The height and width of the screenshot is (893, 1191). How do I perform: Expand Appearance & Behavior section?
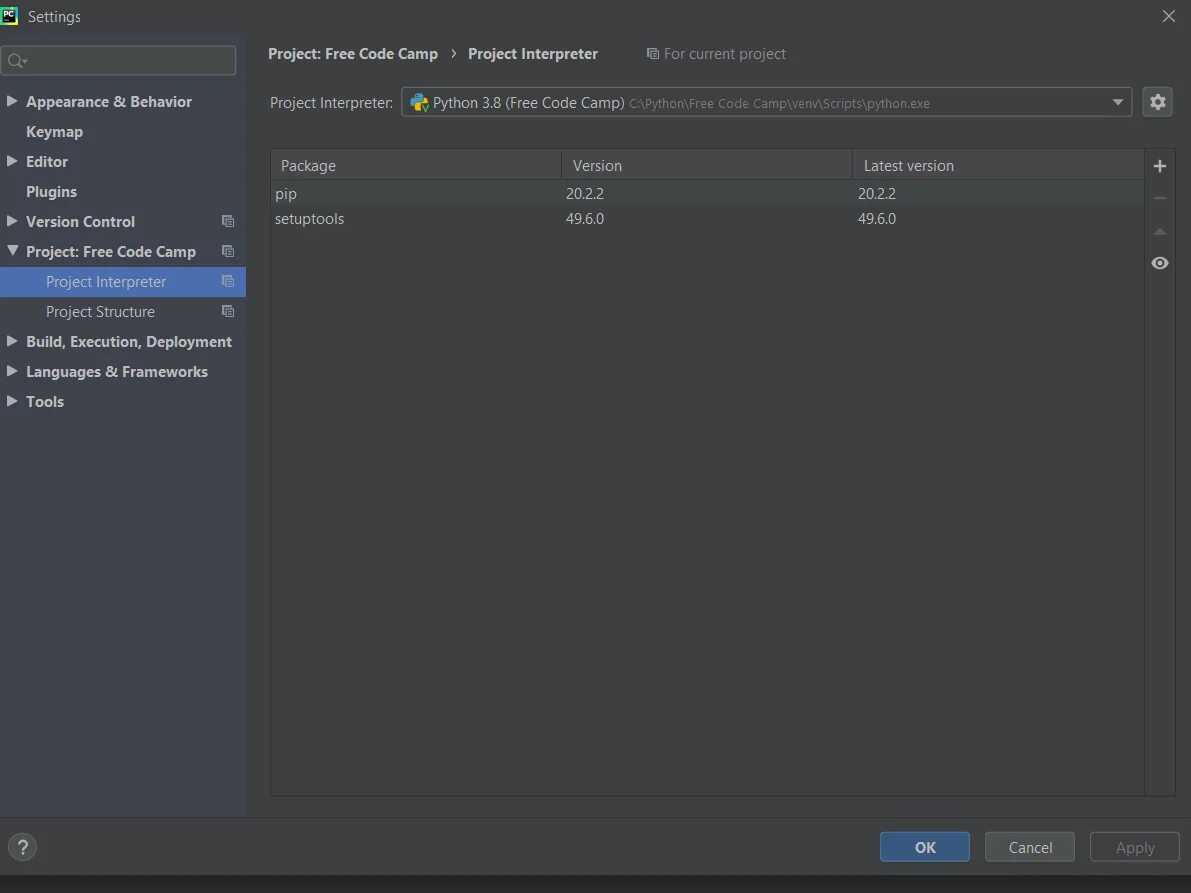pos(12,101)
